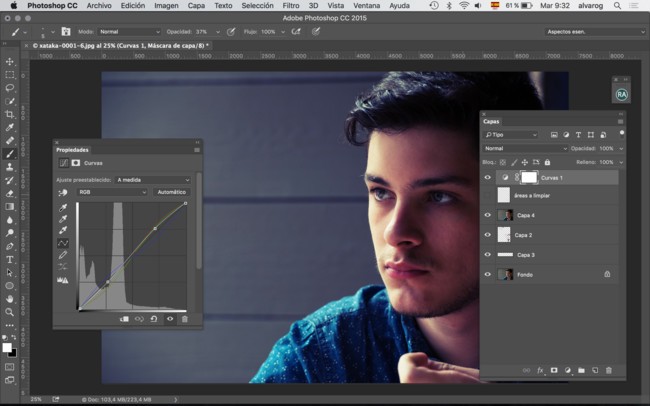This screenshot has height=406, width=650.
Task: Select the Move tool in the toolbar
Action: (x=10, y=62)
